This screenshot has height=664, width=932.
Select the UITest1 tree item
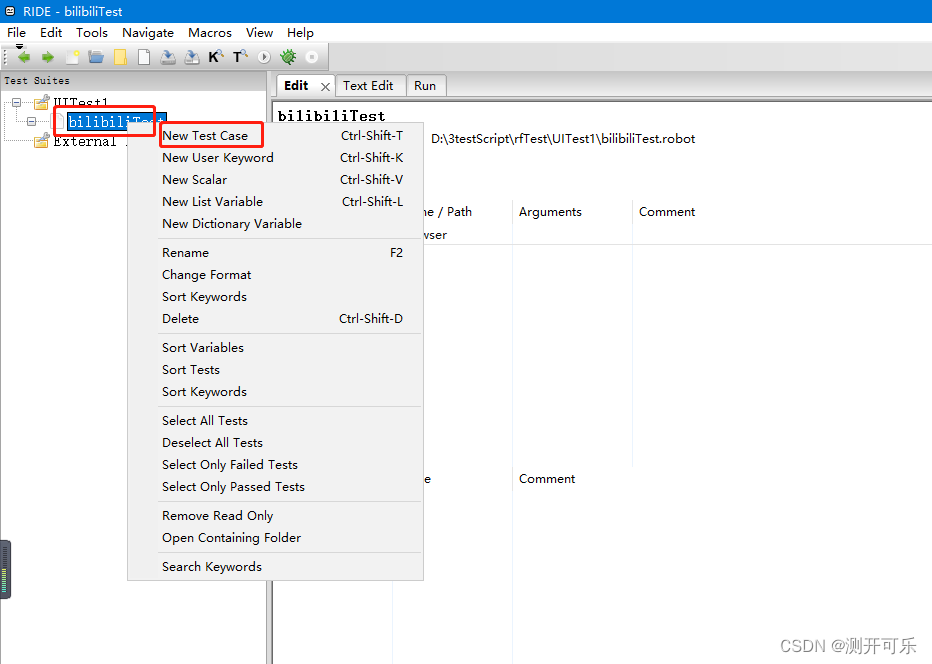(81, 103)
